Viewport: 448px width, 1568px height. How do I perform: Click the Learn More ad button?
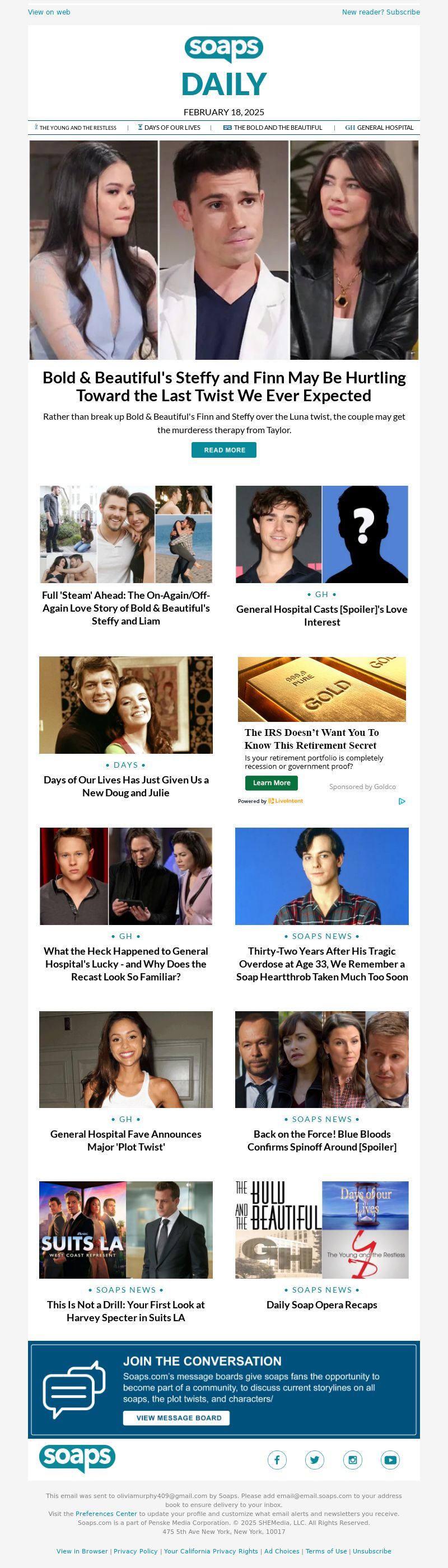[x=271, y=783]
